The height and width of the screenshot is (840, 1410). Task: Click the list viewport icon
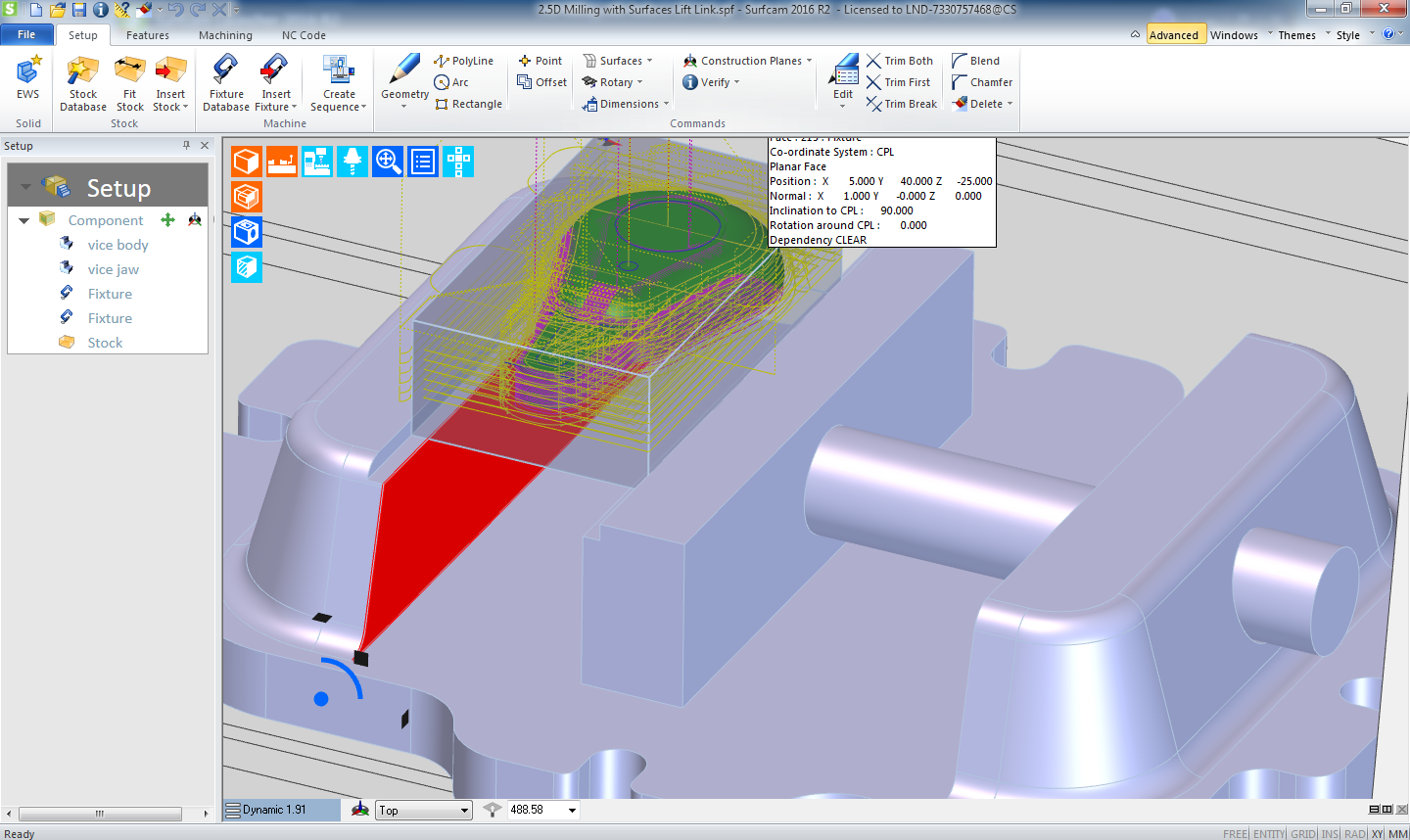[x=423, y=162]
